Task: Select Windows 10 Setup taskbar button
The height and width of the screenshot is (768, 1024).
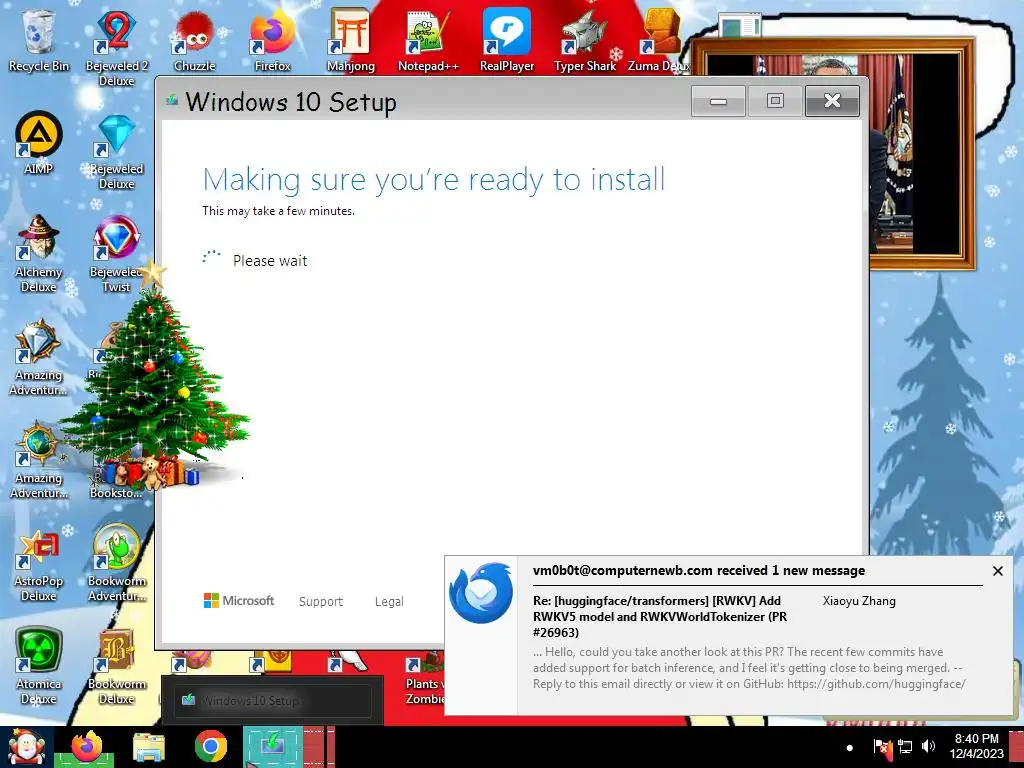Action: tap(272, 747)
